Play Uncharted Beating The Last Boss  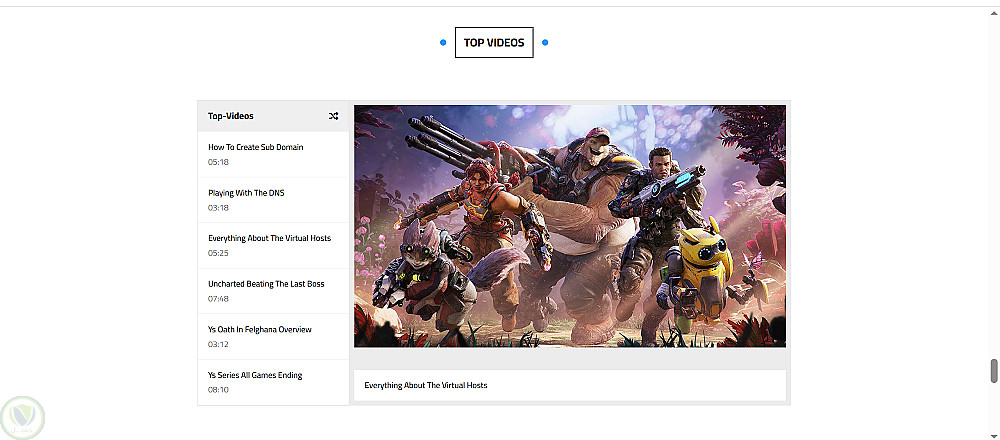point(274,291)
